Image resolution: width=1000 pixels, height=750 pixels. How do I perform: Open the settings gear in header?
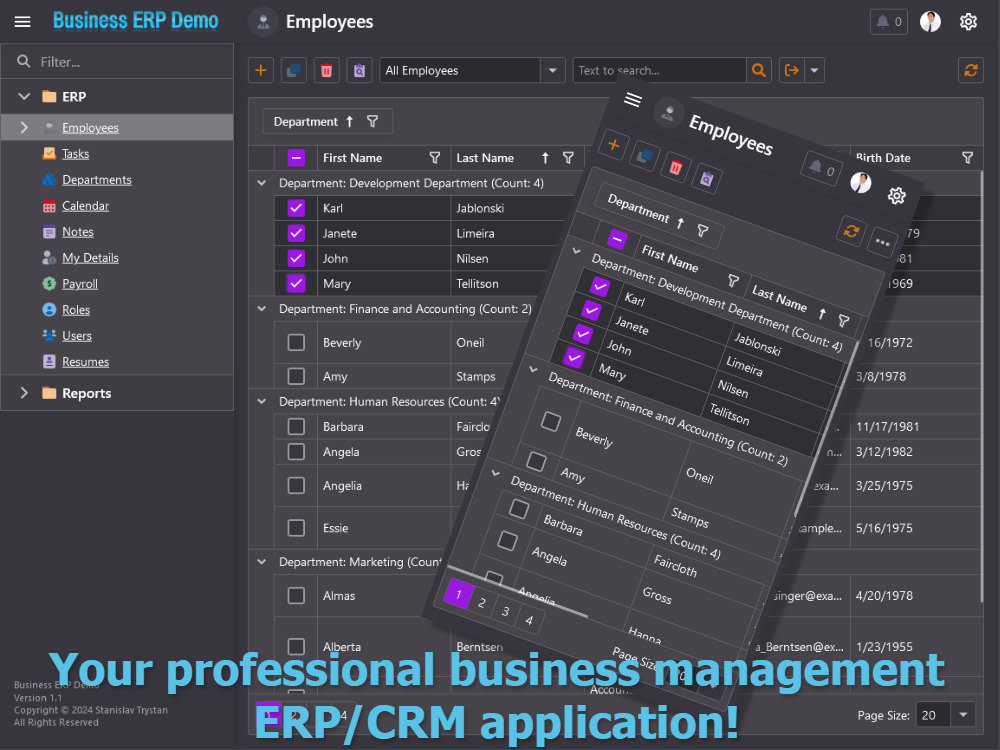coord(968,22)
